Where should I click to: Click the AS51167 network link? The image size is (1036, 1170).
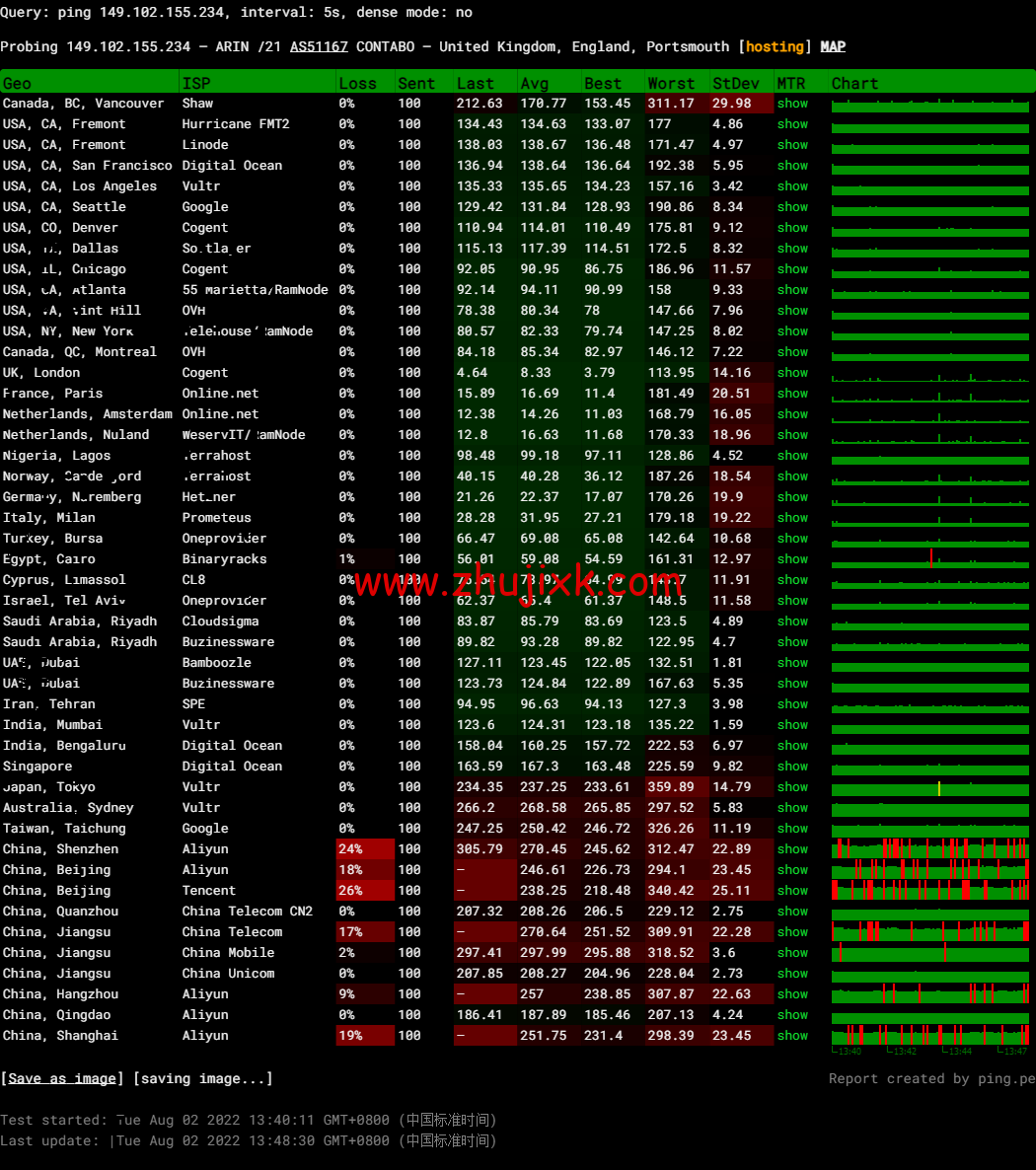point(319,46)
